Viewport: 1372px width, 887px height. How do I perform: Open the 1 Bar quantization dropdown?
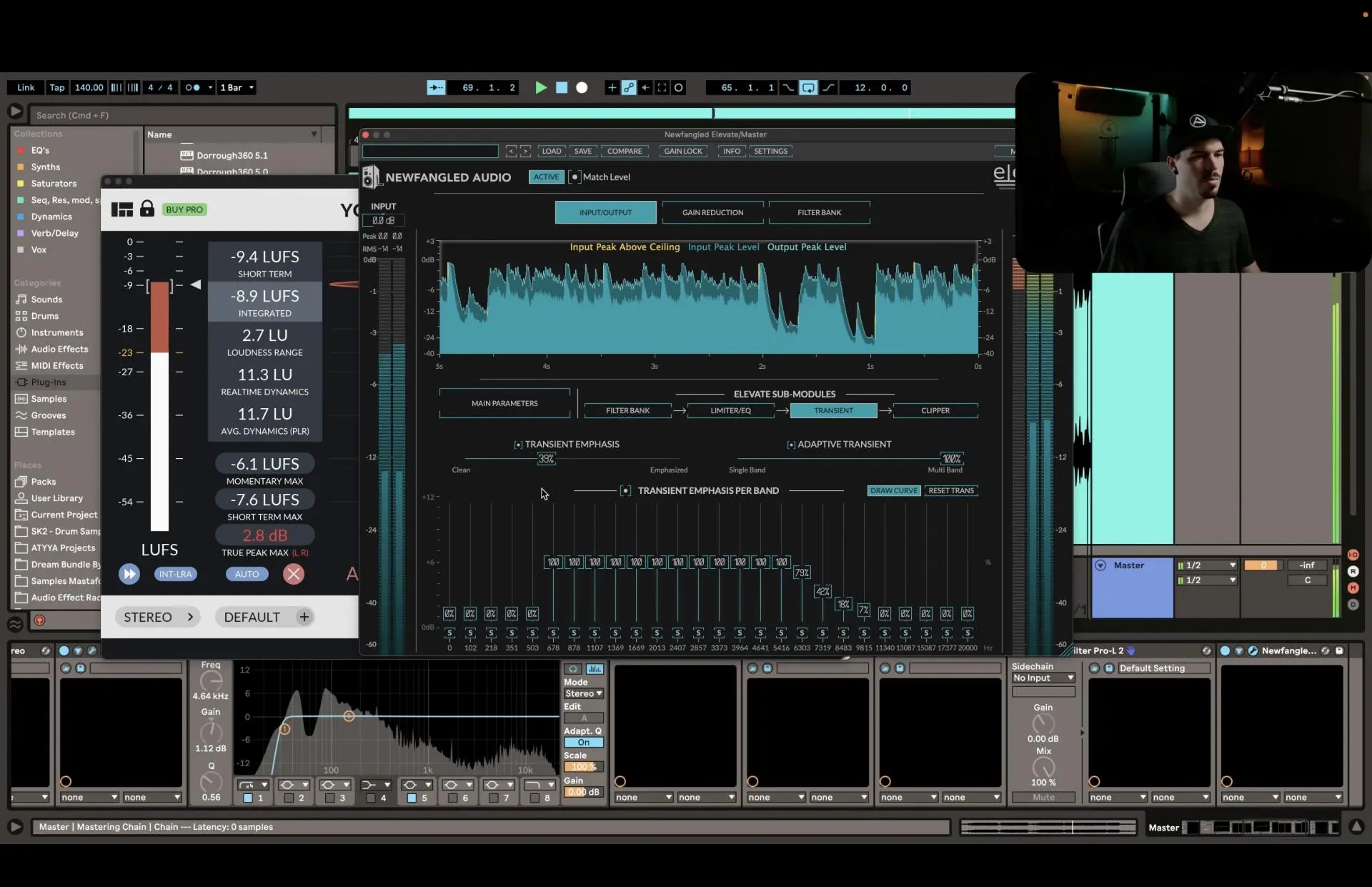click(x=237, y=87)
